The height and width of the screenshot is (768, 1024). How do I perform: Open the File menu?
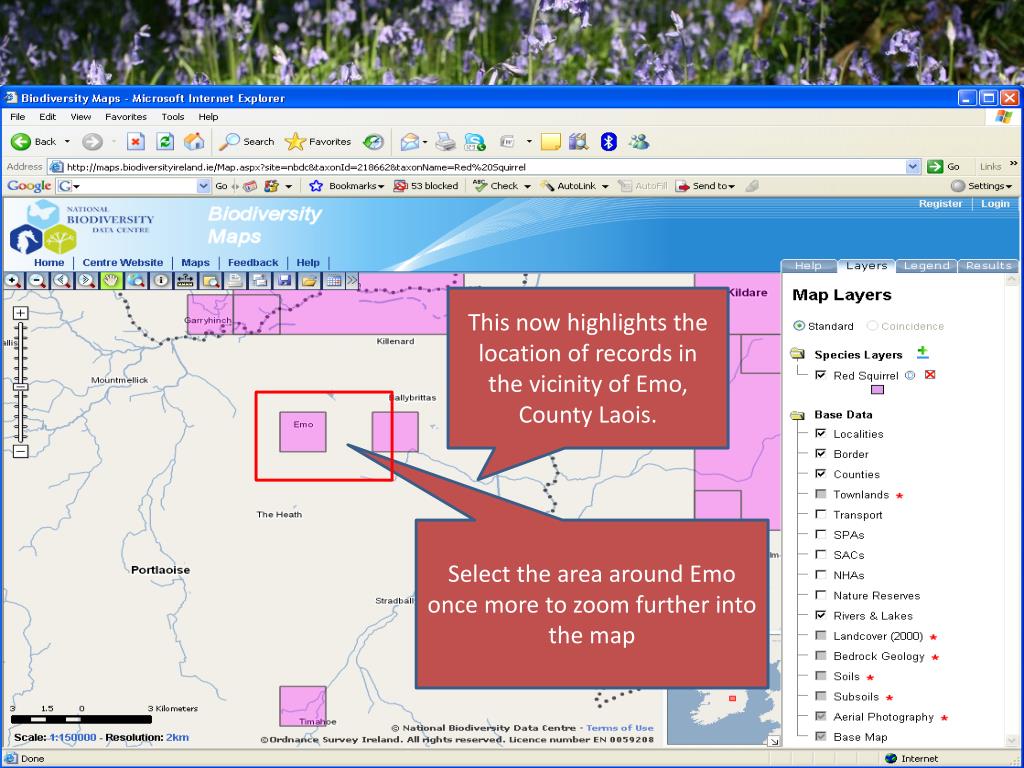(18, 117)
